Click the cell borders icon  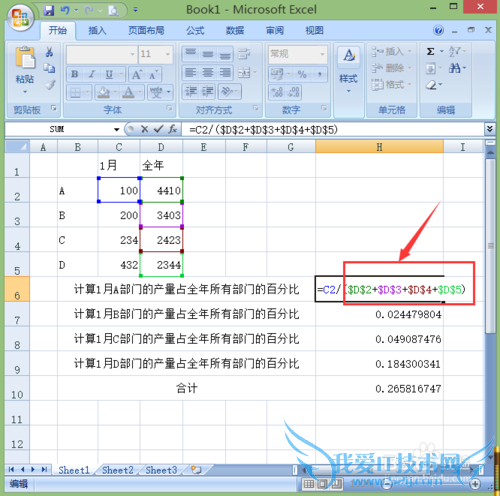click(x=76, y=92)
